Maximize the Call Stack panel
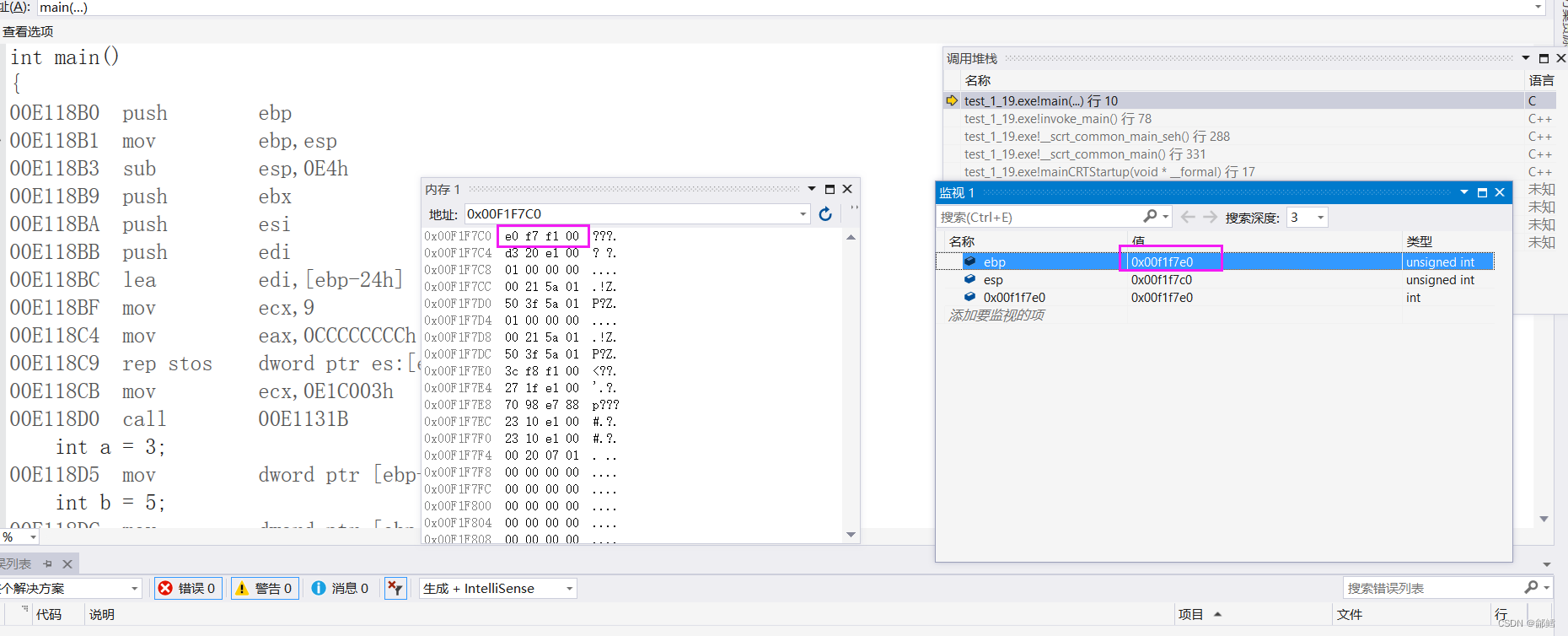The height and width of the screenshot is (636, 1568). 1544,58
